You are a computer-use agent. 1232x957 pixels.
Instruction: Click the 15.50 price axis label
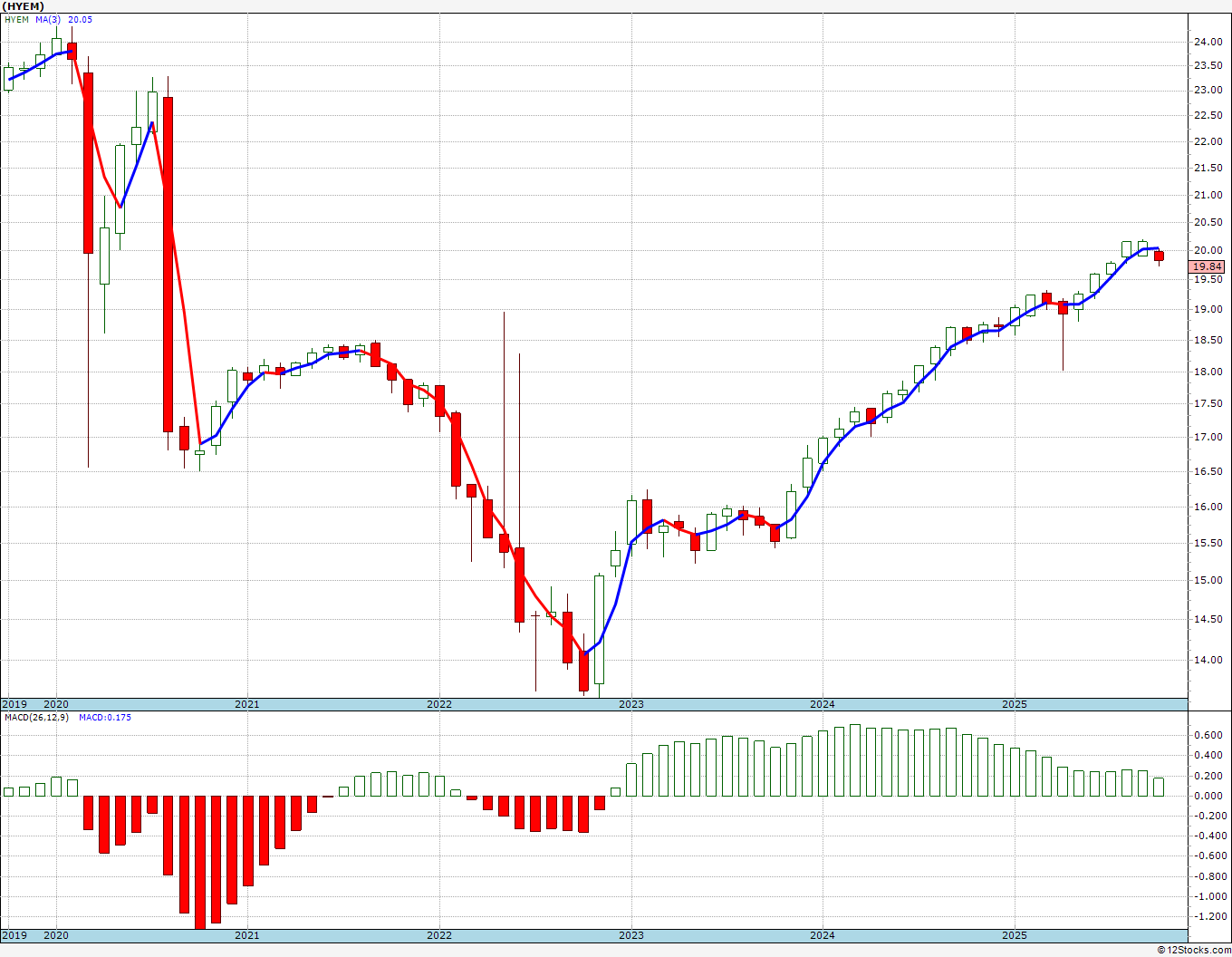tap(1208, 543)
